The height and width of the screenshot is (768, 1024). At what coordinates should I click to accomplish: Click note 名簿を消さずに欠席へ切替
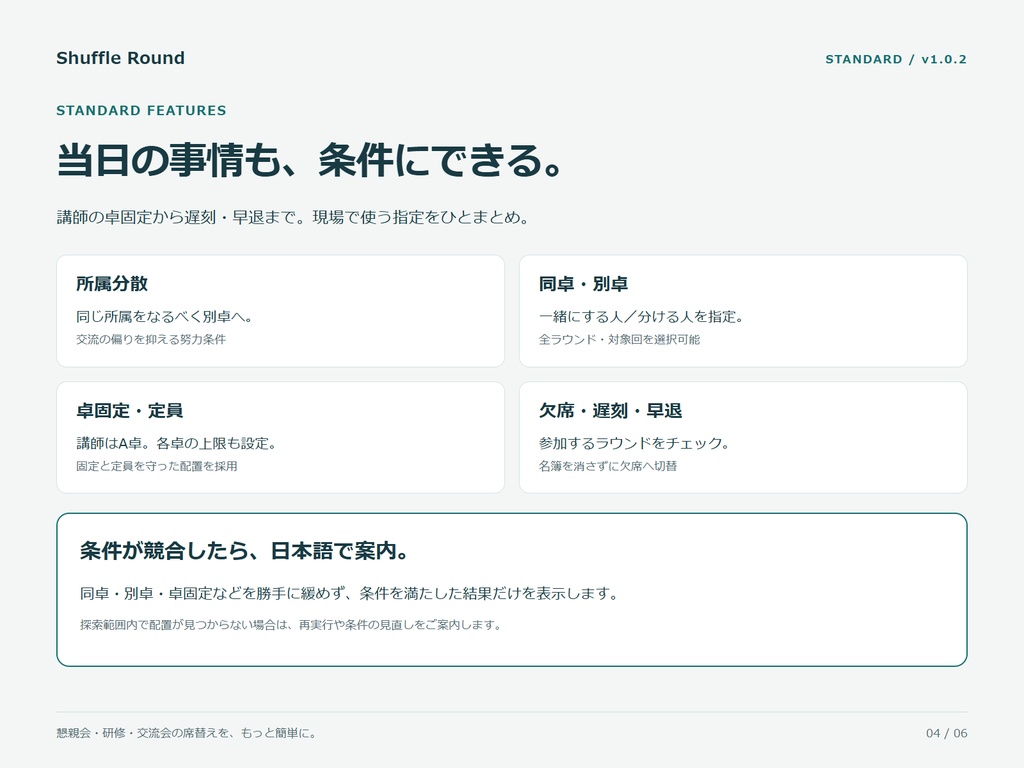607,466
